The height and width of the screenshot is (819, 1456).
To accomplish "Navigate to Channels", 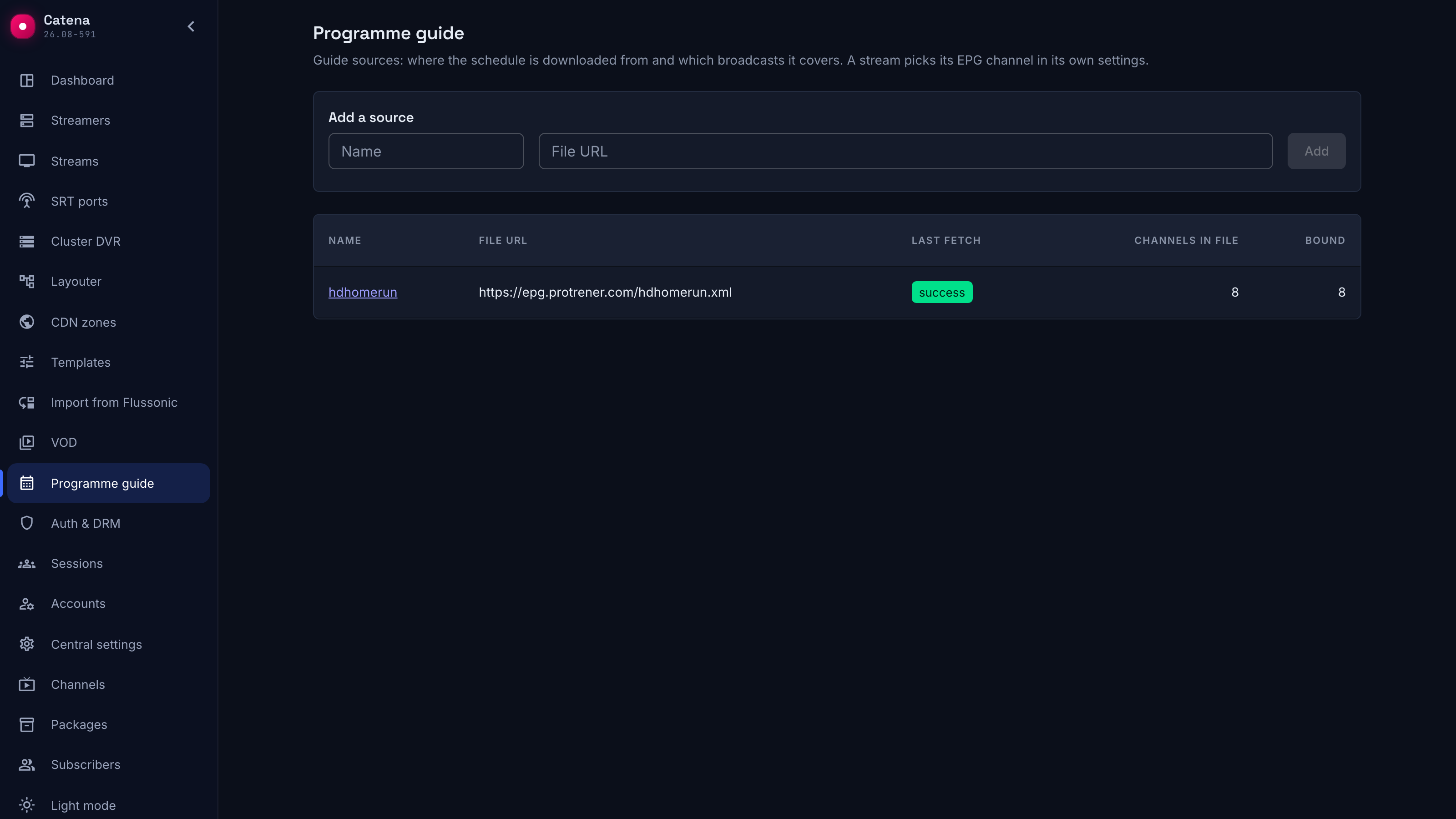I will 109,684.
